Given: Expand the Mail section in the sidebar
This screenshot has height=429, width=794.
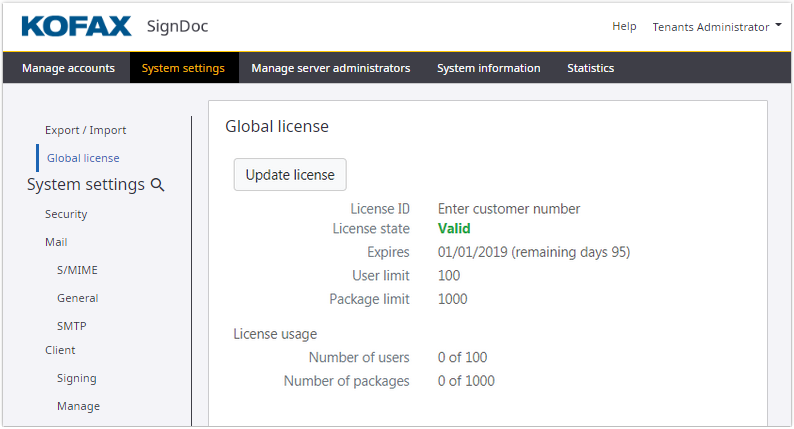Looking at the screenshot, I should tap(56, 243).
